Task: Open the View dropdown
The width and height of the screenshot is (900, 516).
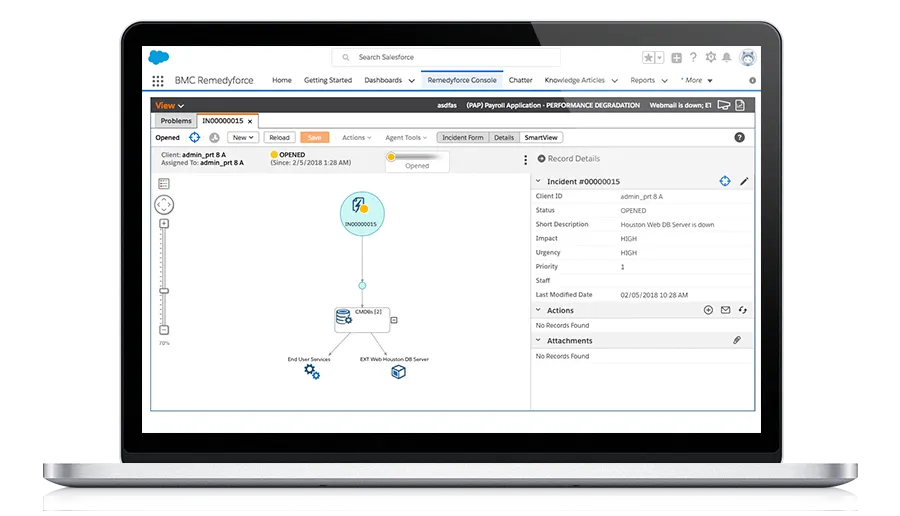Action: (169, 106)
